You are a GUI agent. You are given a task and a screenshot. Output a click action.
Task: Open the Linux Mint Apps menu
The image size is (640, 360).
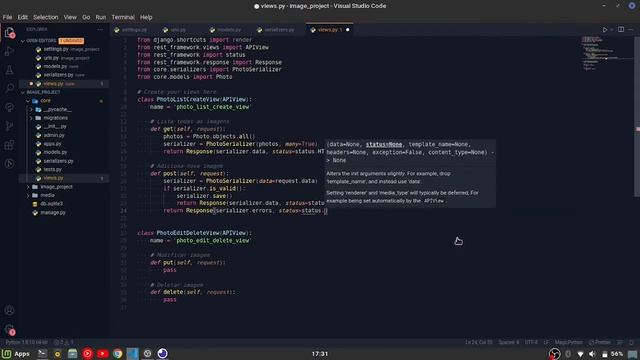click(x=16, y=353)
